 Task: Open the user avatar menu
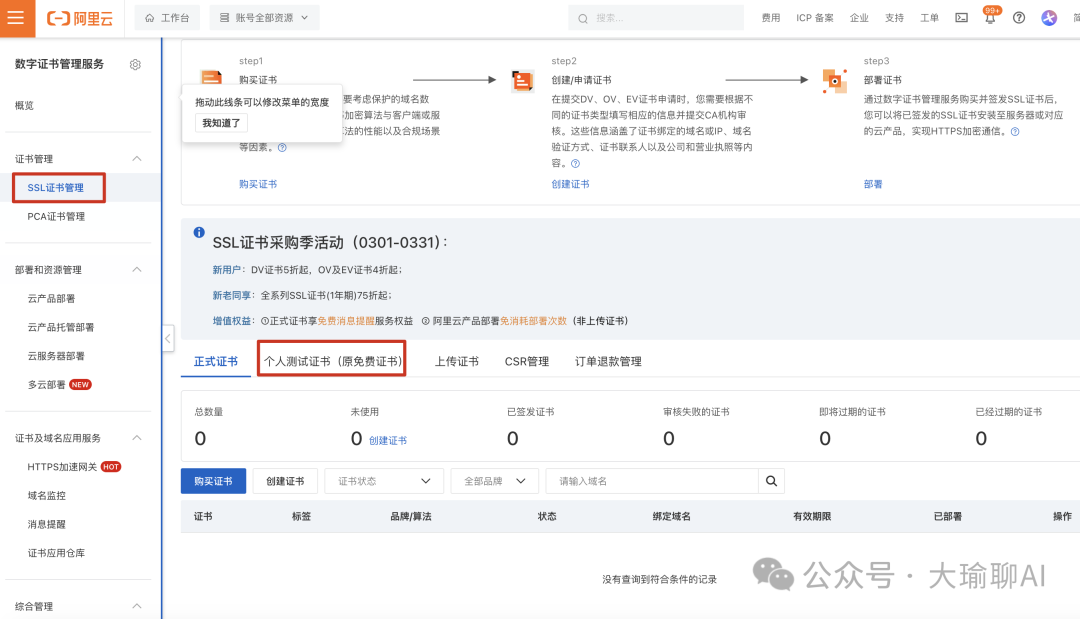click(x=1049, y=18)
